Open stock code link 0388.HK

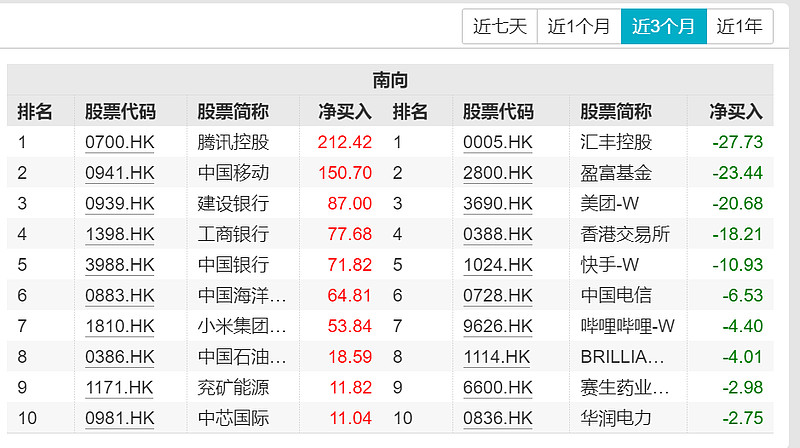497,234
